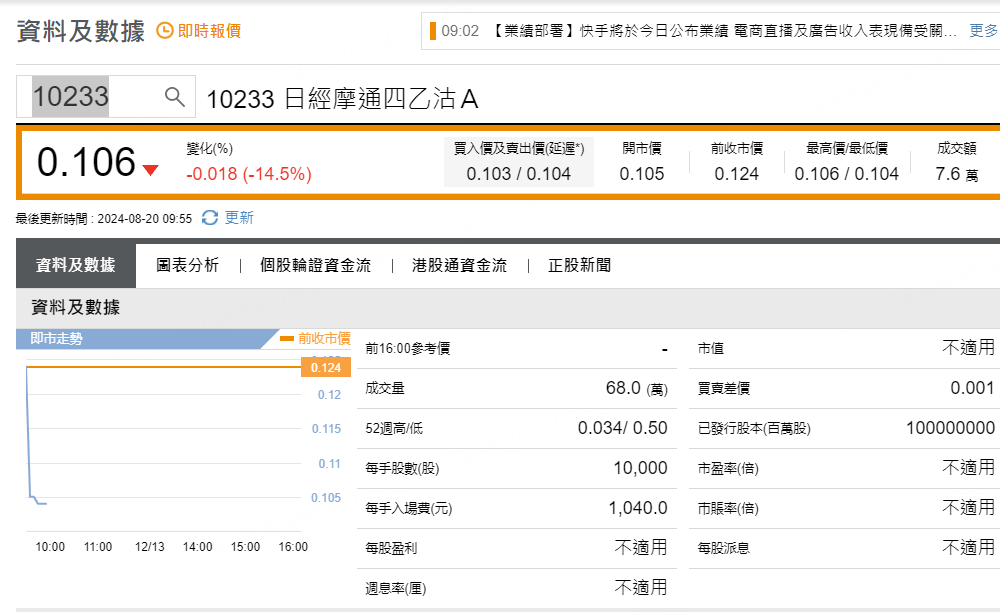Click the 週息率(厘) label
This screenshot has width=1000, height=612.
395,588
